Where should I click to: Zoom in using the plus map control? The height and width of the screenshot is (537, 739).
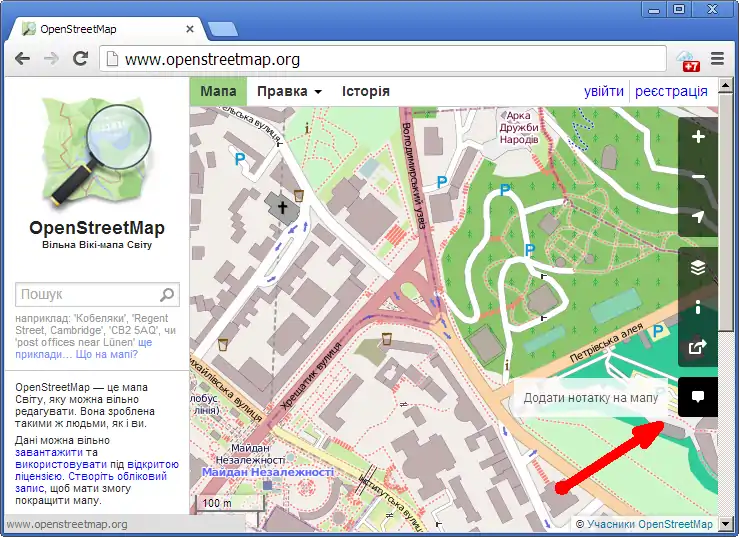click(x=698, y=137)
